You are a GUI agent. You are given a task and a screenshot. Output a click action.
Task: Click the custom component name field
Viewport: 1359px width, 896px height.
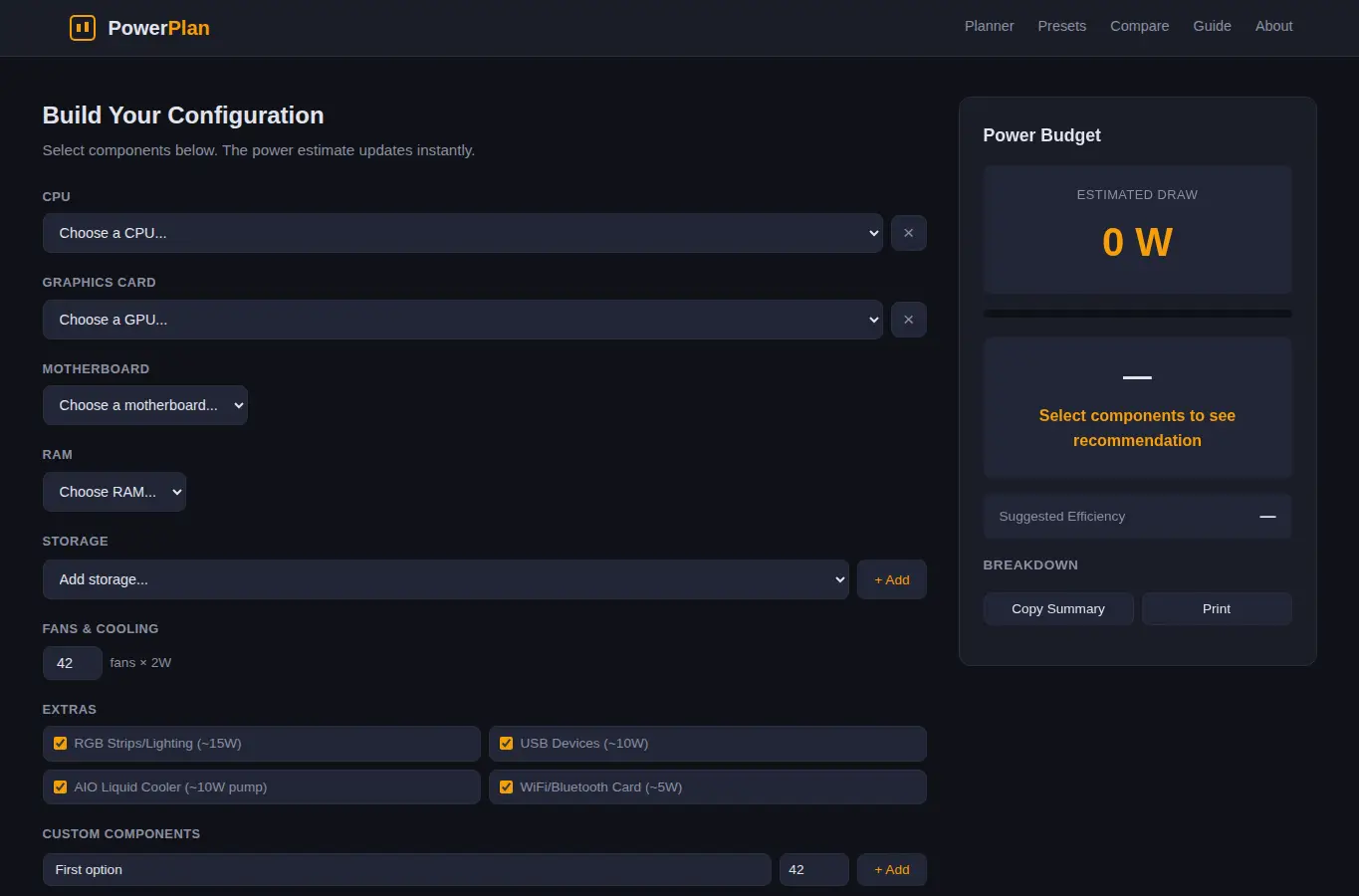click(406, 869)
